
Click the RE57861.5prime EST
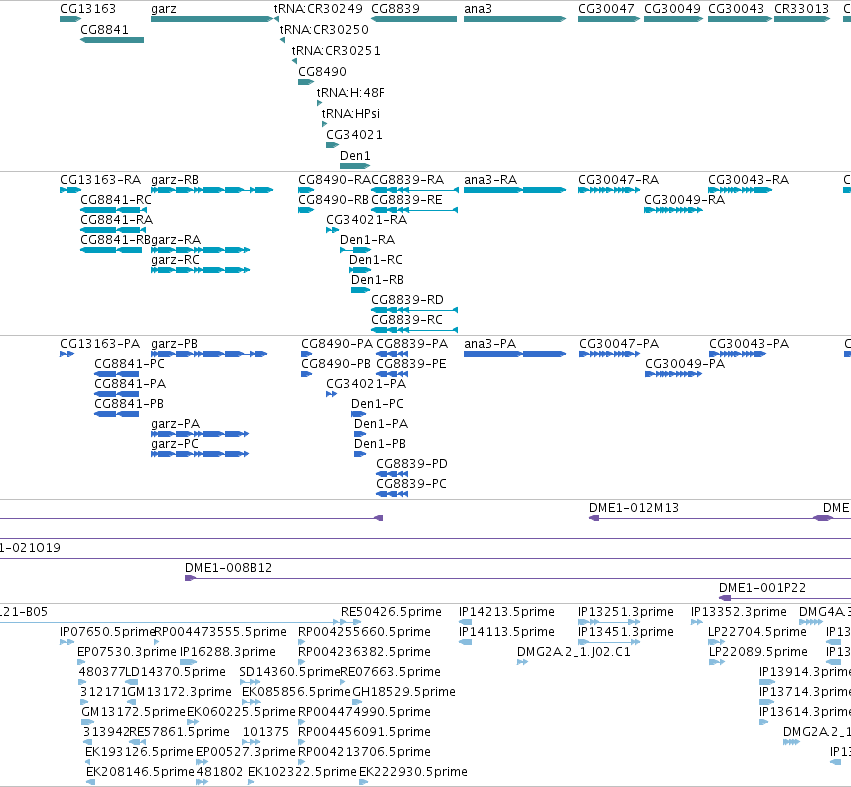click(137, 742)
